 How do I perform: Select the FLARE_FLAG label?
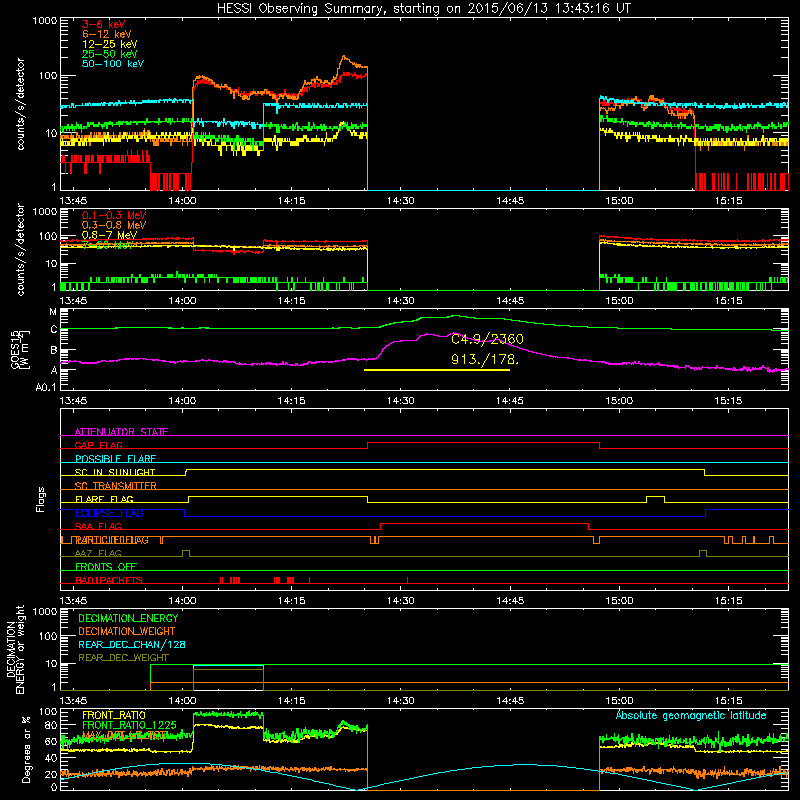(104, 499)
